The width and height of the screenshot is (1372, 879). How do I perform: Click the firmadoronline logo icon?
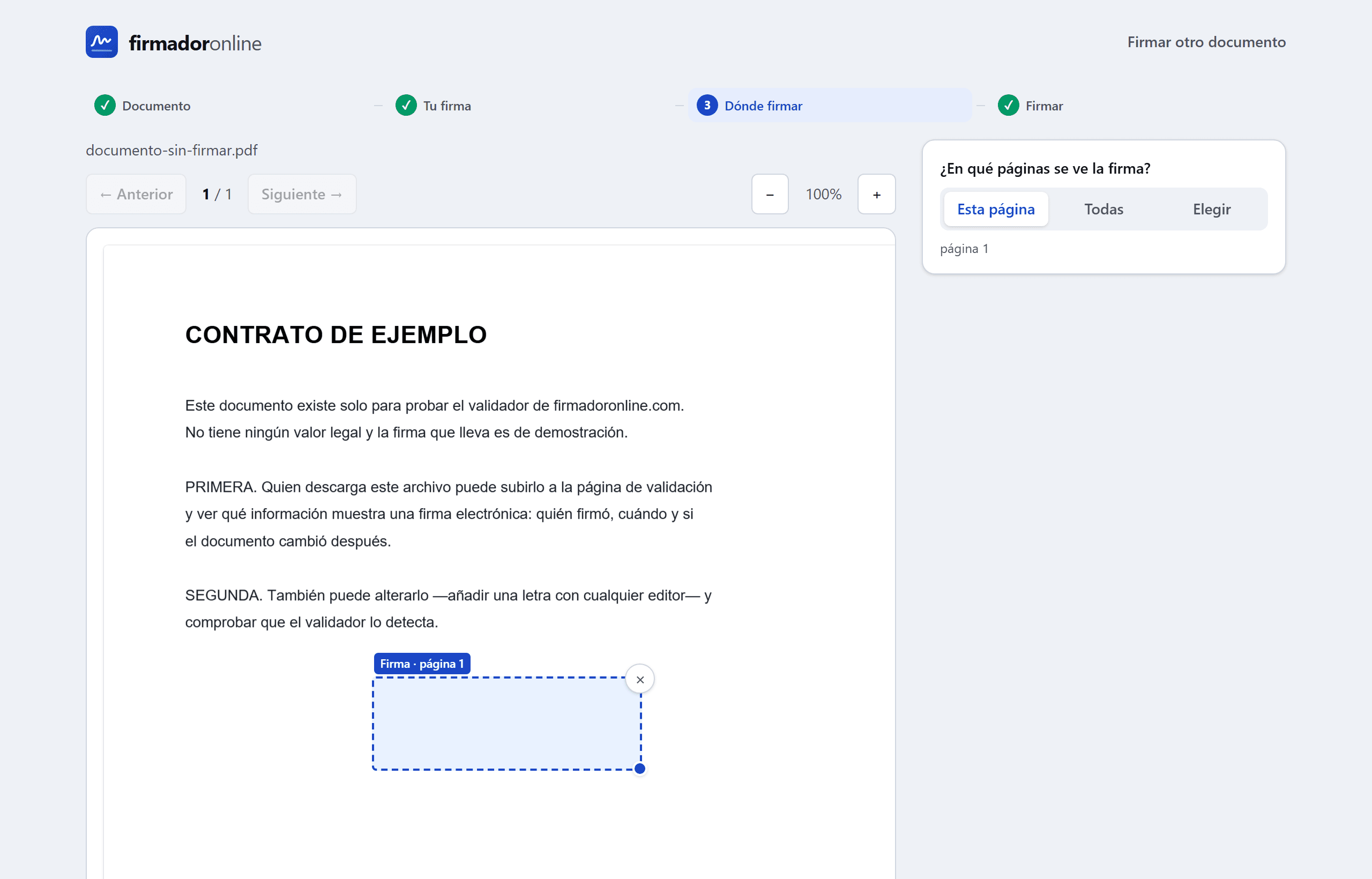click(x=102, y=42)
